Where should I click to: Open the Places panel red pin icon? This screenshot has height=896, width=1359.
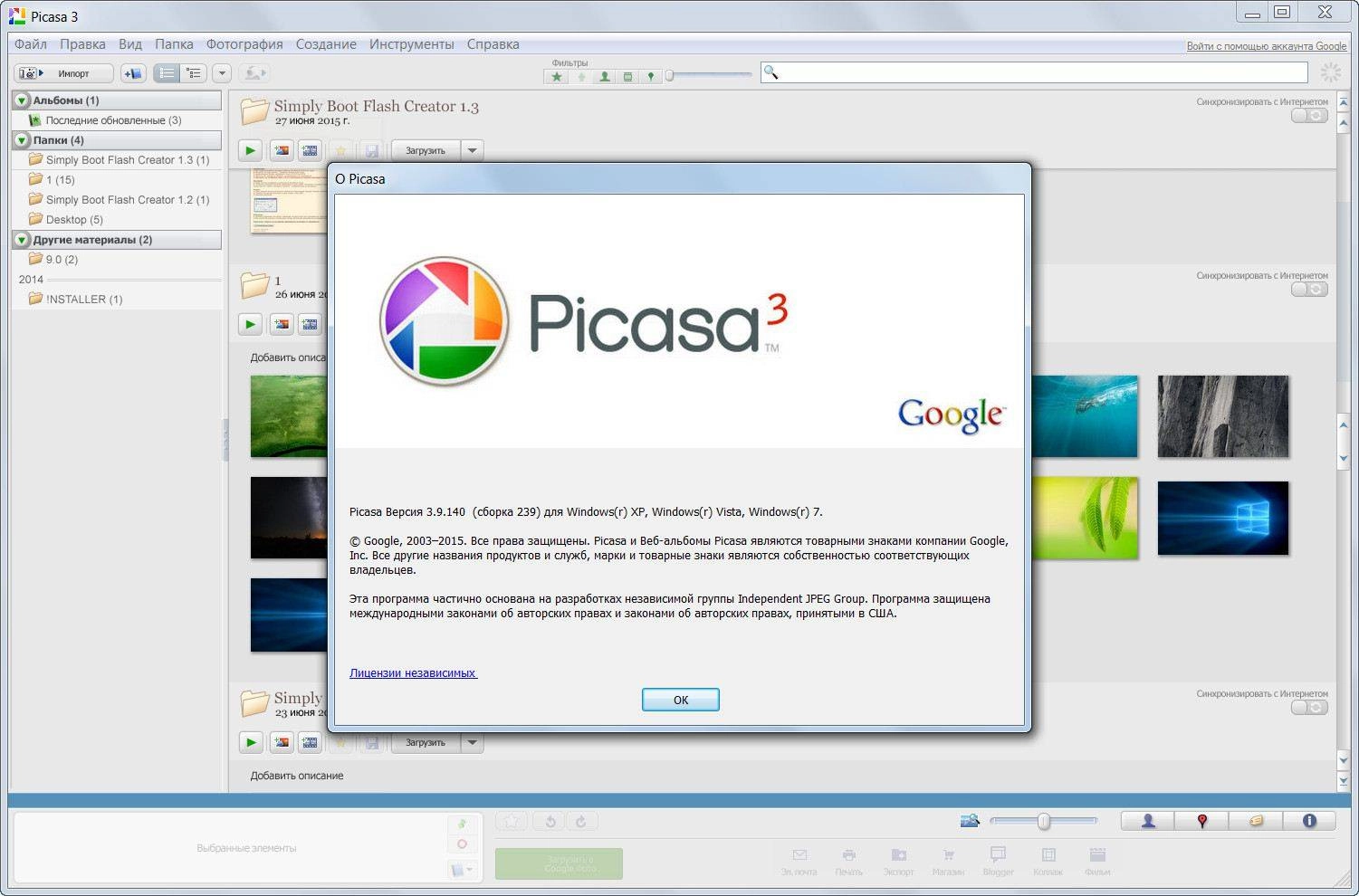[x=1201, y=821]
